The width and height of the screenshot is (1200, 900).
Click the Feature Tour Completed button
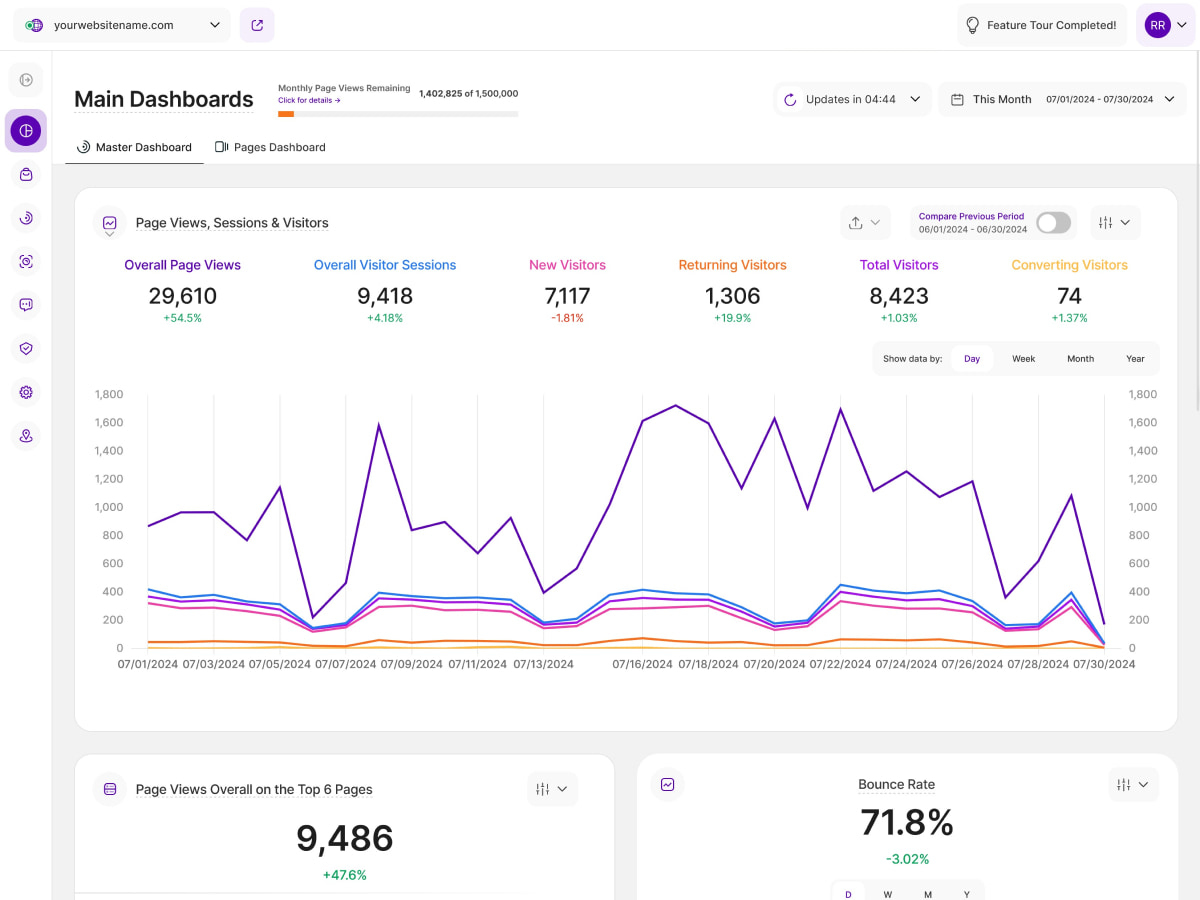1041,25
